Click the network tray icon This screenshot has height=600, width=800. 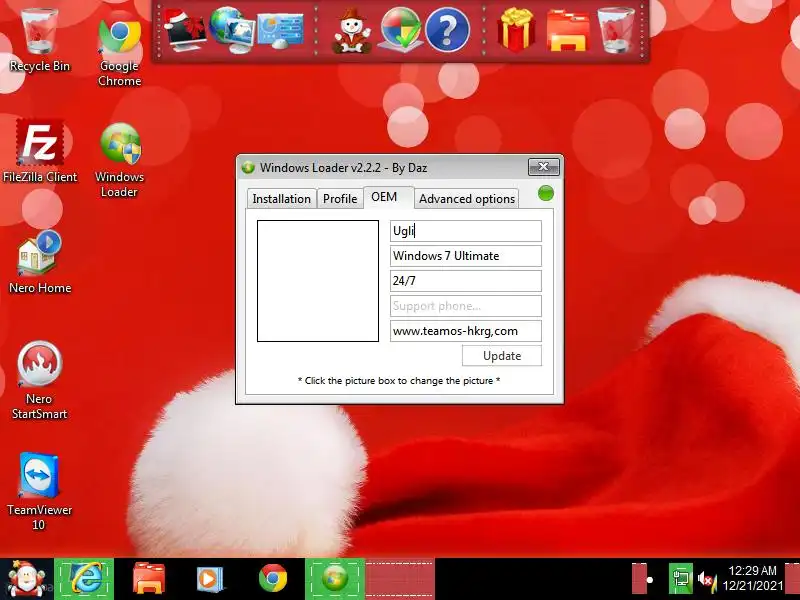[681, 579]
